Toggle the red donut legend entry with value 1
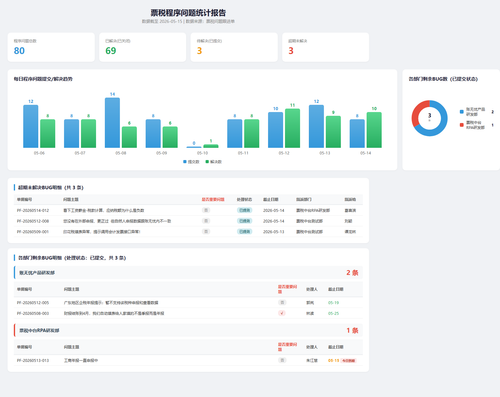 tap(477, 125)
